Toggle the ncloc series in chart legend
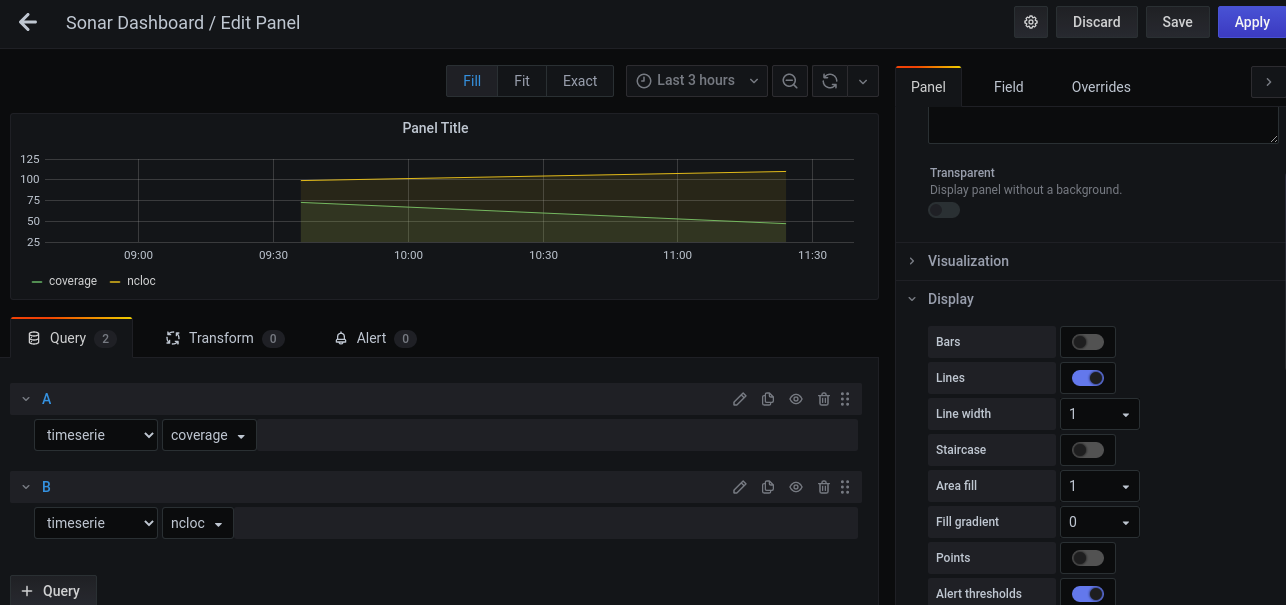The width and height of the screenshot is (1286, 605). 141,281
